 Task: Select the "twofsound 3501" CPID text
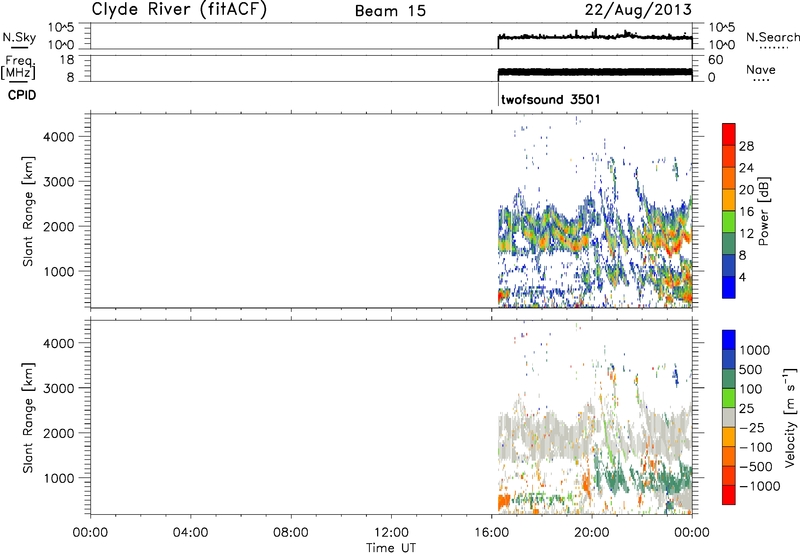[x=551, y=99]
